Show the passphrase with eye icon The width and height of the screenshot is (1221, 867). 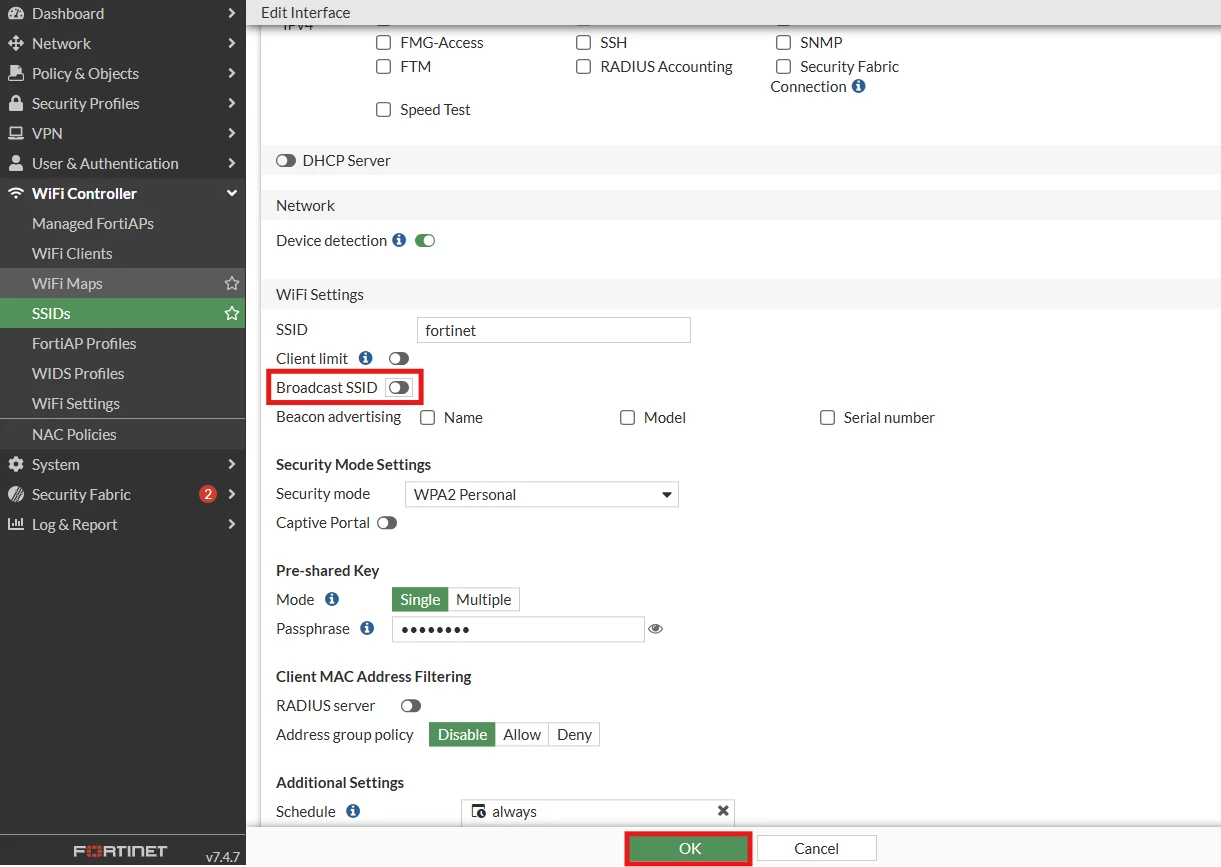pos(656,629)
